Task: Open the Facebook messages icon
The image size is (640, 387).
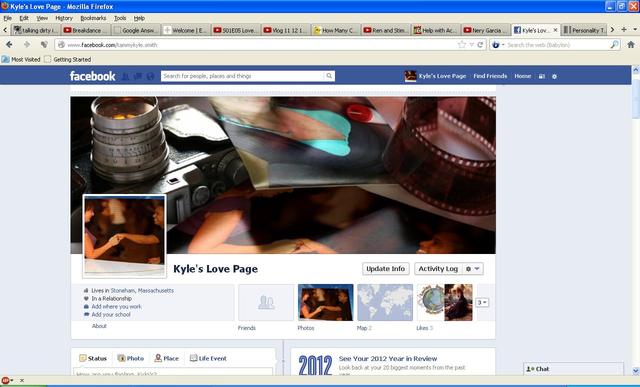Action: pos(138,76)
